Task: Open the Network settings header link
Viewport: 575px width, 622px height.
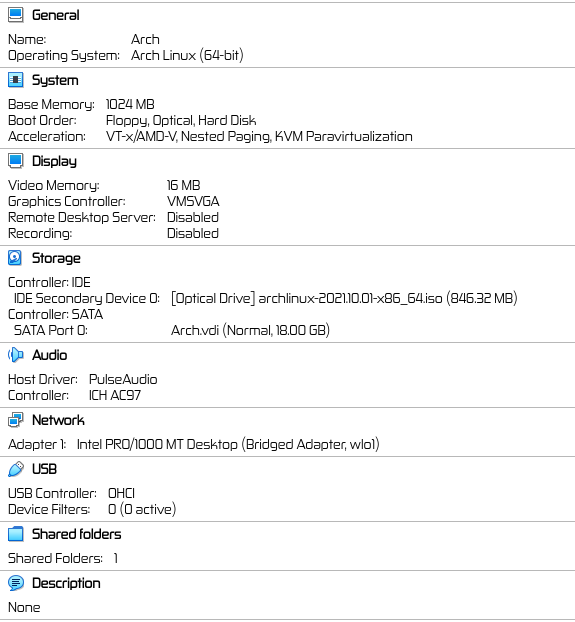Action: [58, 420]
